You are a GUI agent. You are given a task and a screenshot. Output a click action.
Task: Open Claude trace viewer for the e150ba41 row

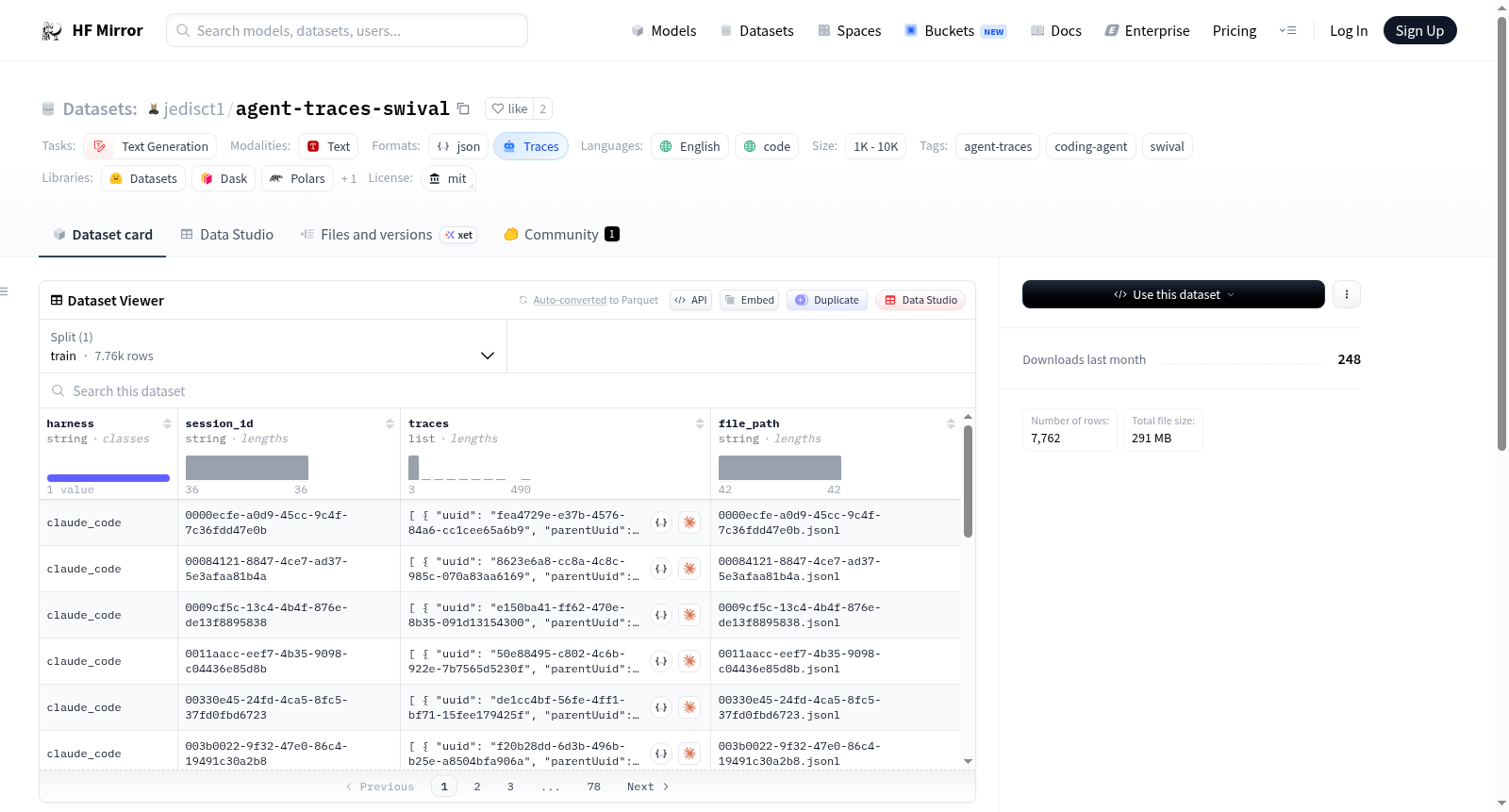pyautogui.click(x=690, y=615)
